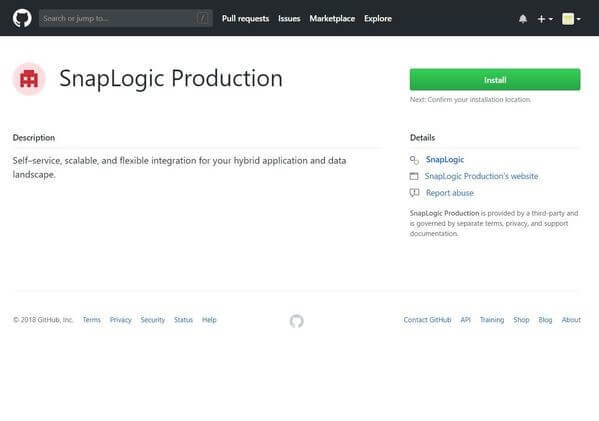Open Contact GitHub in the footer
599x421 pixels.
(427, 320)
